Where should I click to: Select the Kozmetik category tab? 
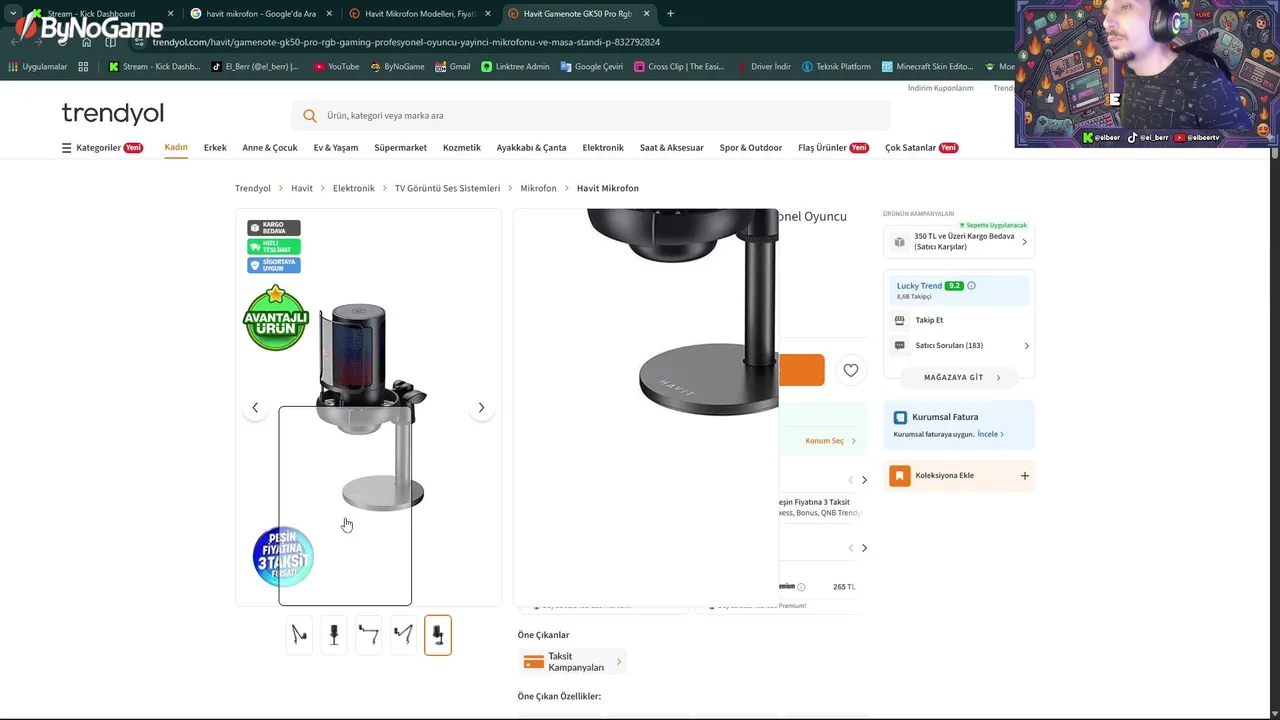[x=462, y=148]
